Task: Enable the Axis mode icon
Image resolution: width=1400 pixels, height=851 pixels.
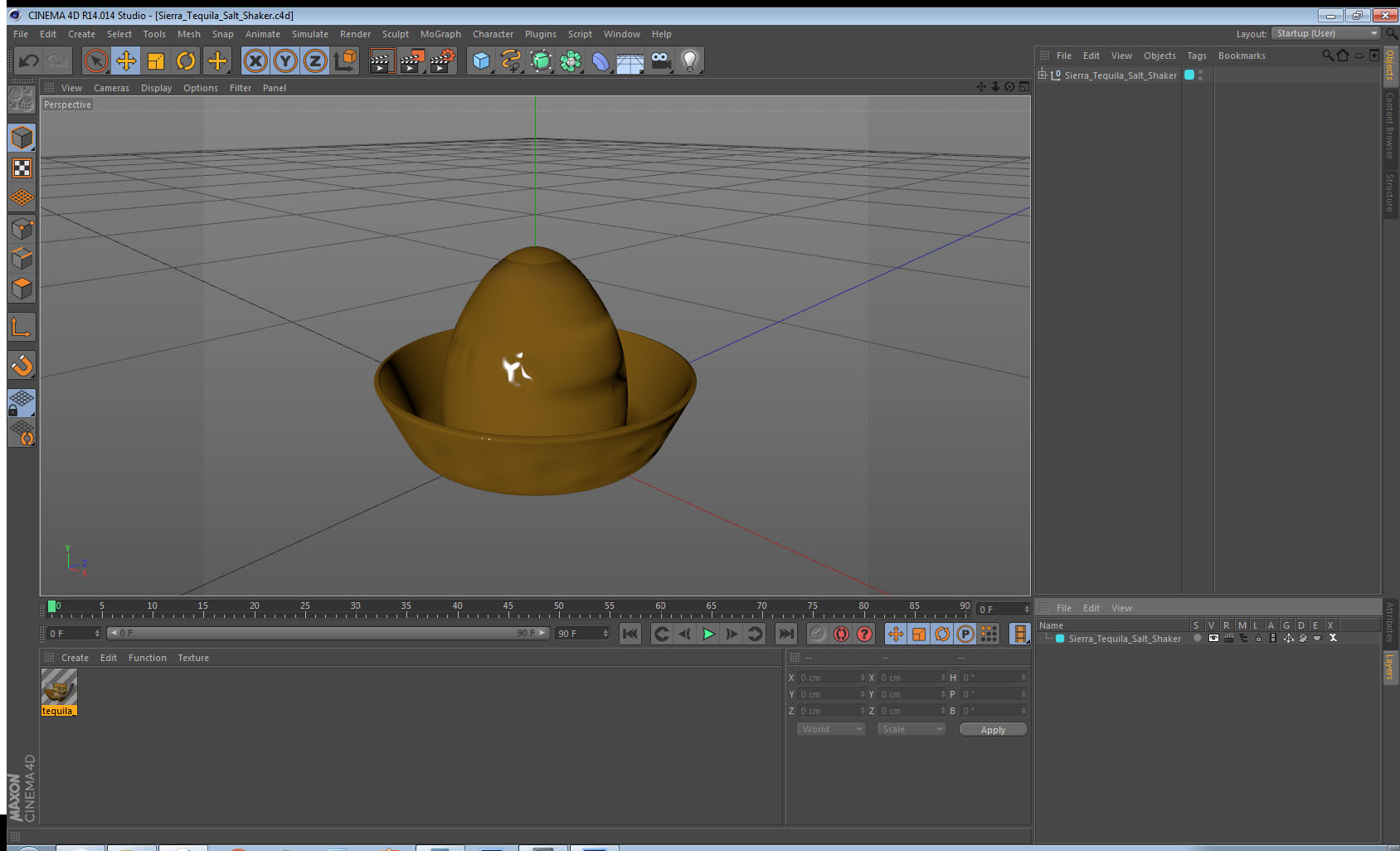Action: pyautogui.click(x=22, y=328)
